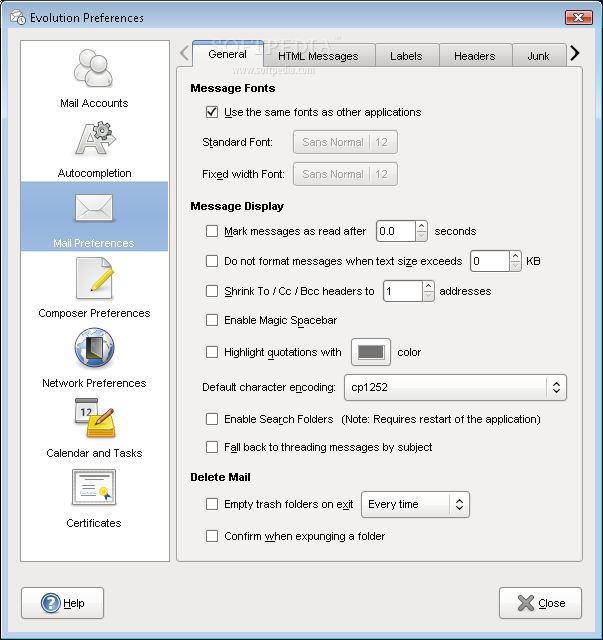This screenshot has height=640, width=603.
Task: Open the Every time dropdown
Action: 415,504
